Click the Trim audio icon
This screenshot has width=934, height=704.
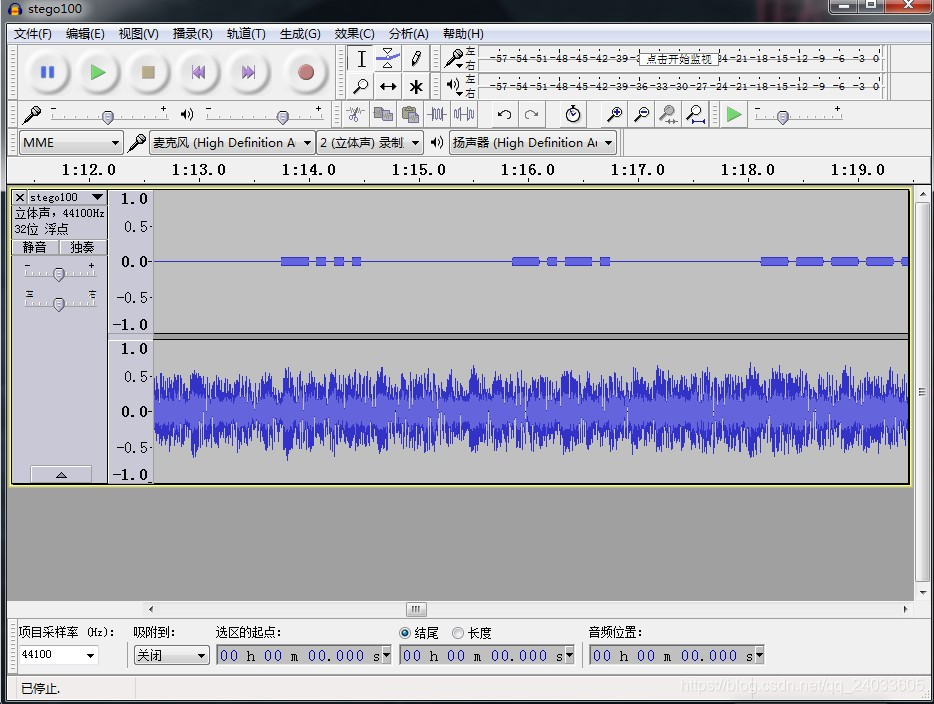pos(437,114)
